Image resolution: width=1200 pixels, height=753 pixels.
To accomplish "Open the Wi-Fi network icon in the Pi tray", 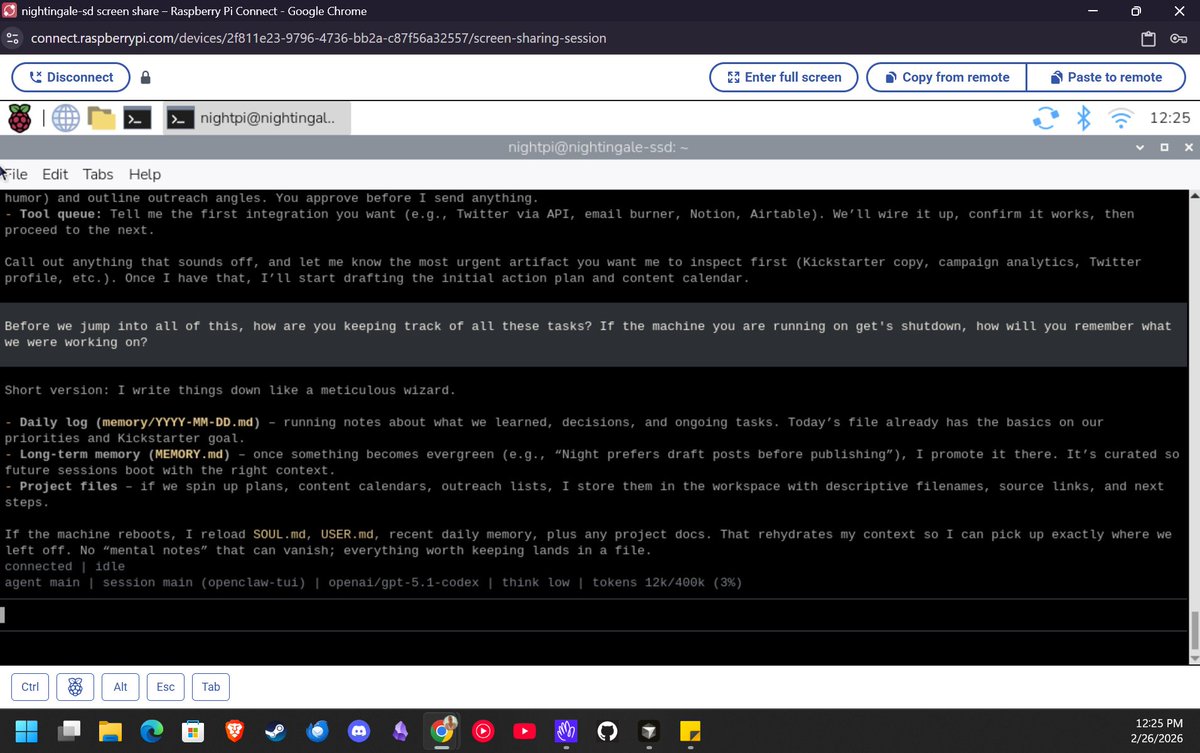I will pos(1121,117).
